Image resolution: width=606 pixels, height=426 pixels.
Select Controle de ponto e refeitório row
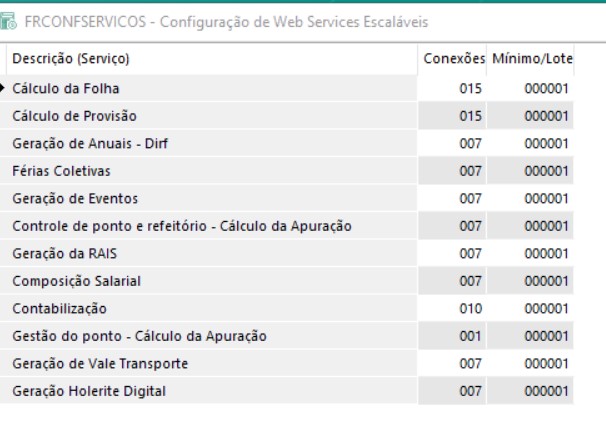point(180,226)
